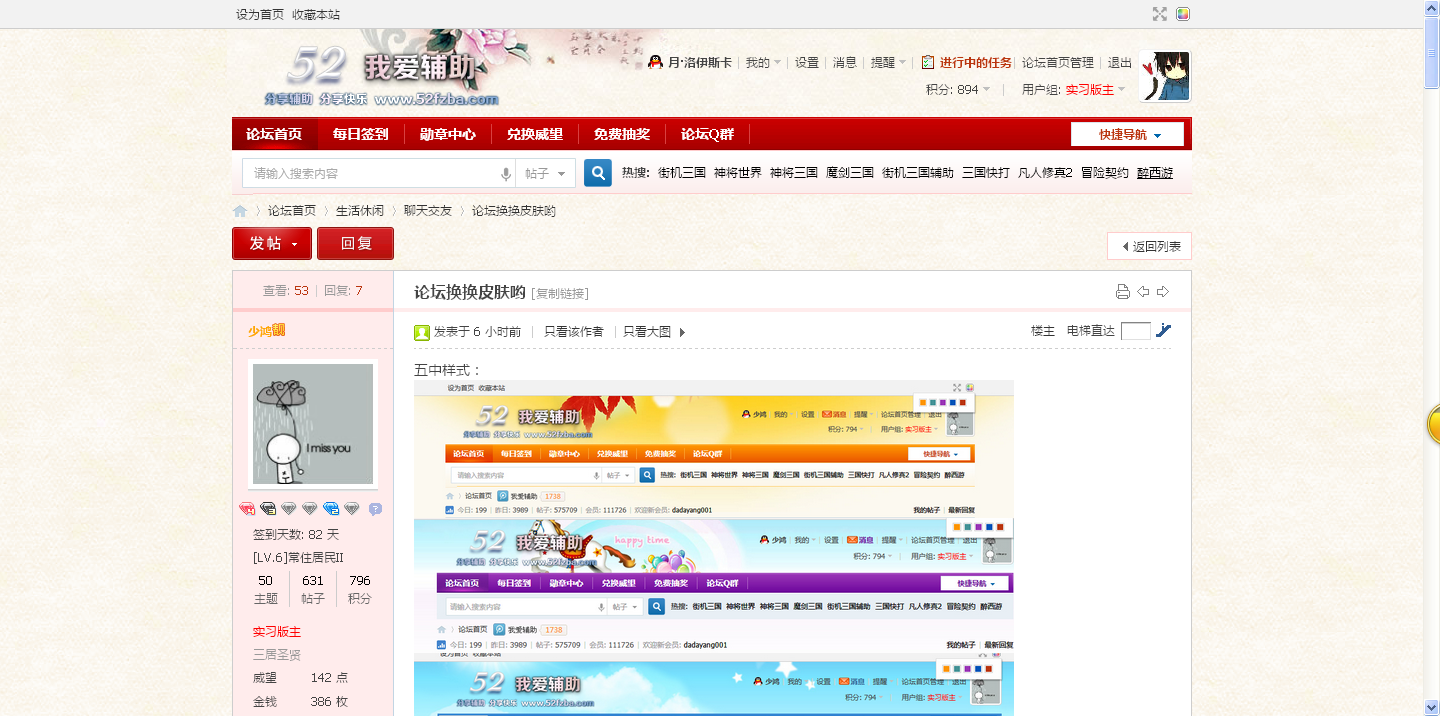Click the print icon in thread header
This screenshot has height=716, width=1440.
pos(1123,292)
